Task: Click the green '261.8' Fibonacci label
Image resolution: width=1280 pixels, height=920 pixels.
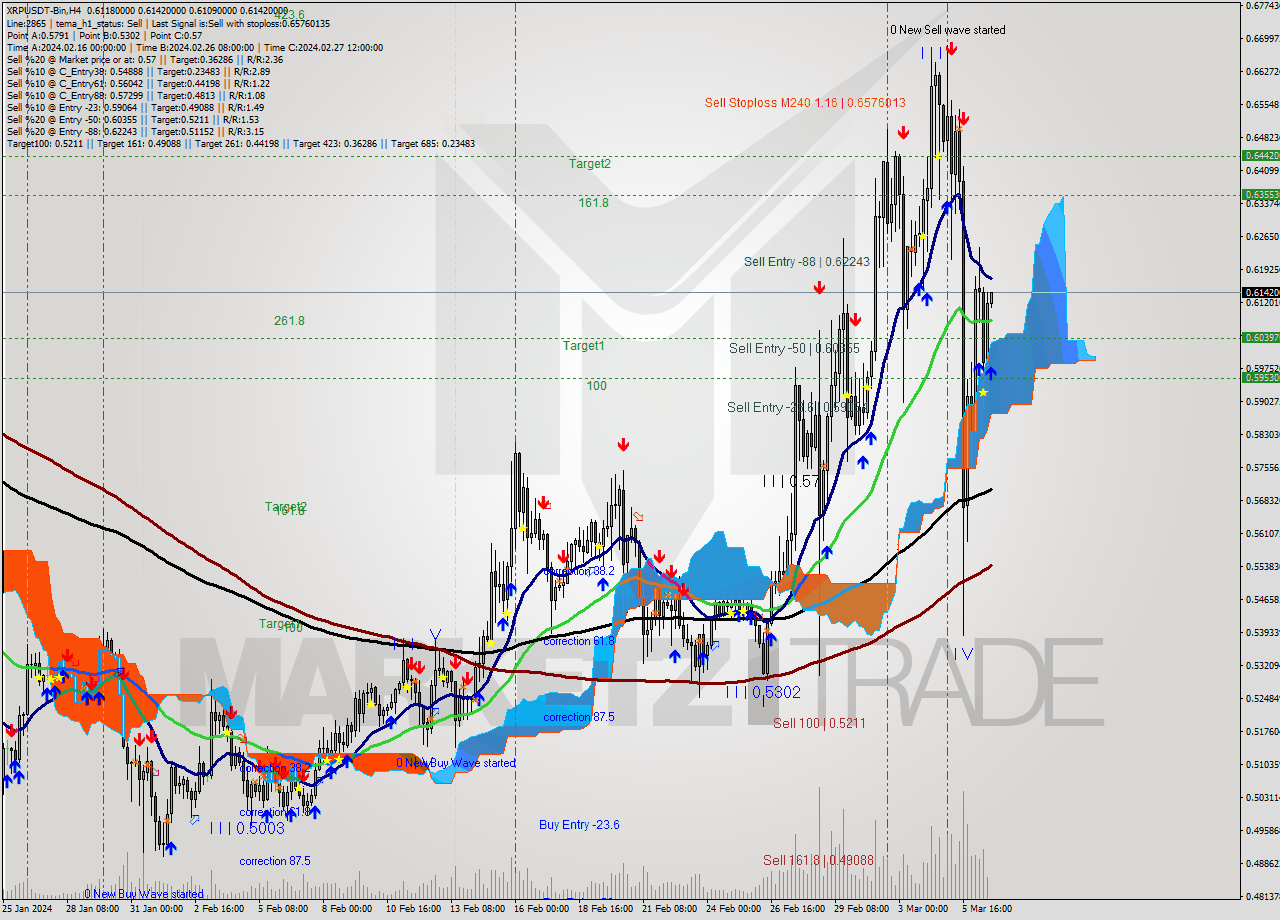Action: pos(289,321)
